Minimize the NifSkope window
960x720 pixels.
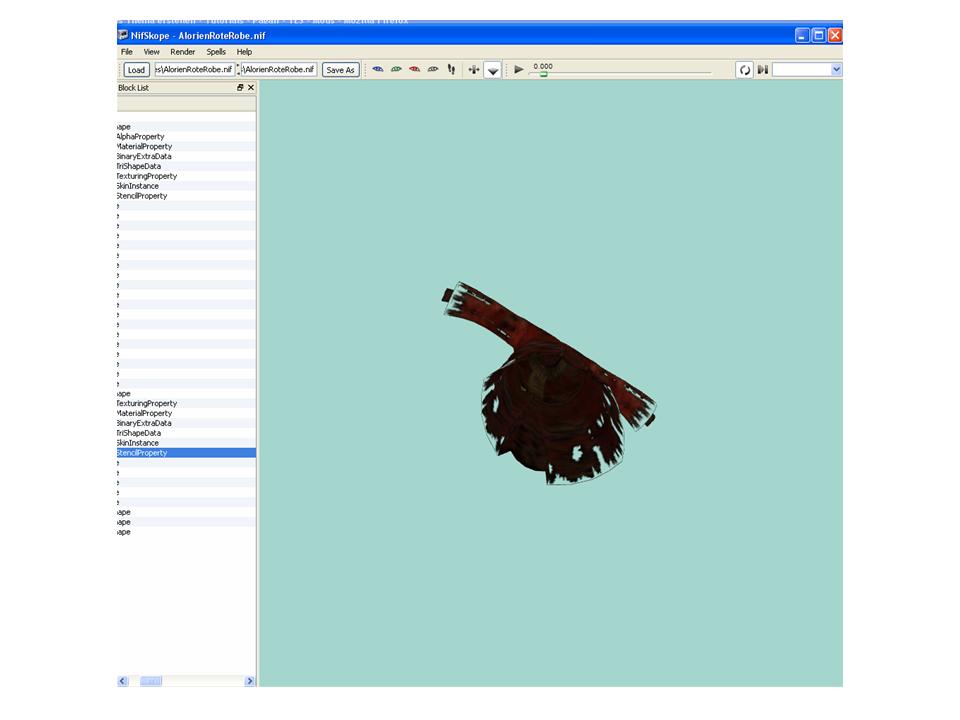click(x=802, y=36)
